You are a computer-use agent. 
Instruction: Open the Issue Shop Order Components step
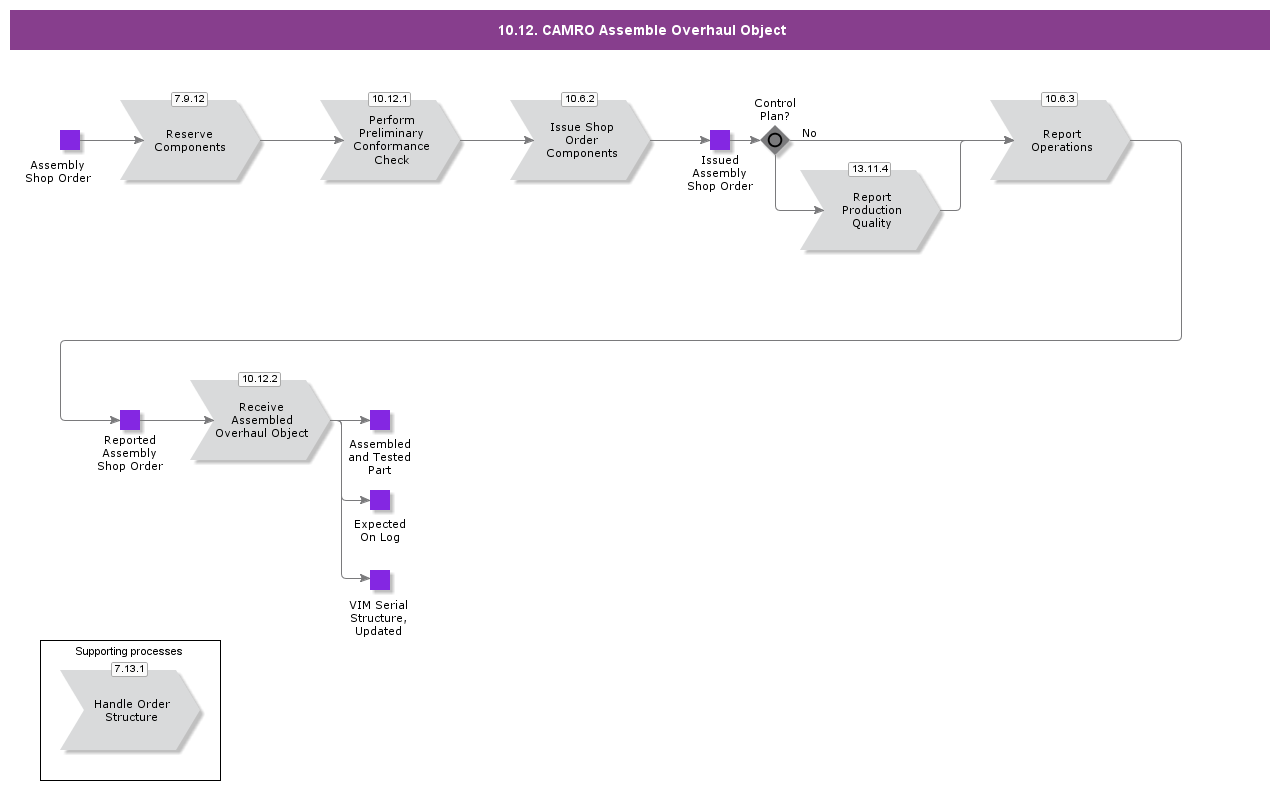pos(581,140)
